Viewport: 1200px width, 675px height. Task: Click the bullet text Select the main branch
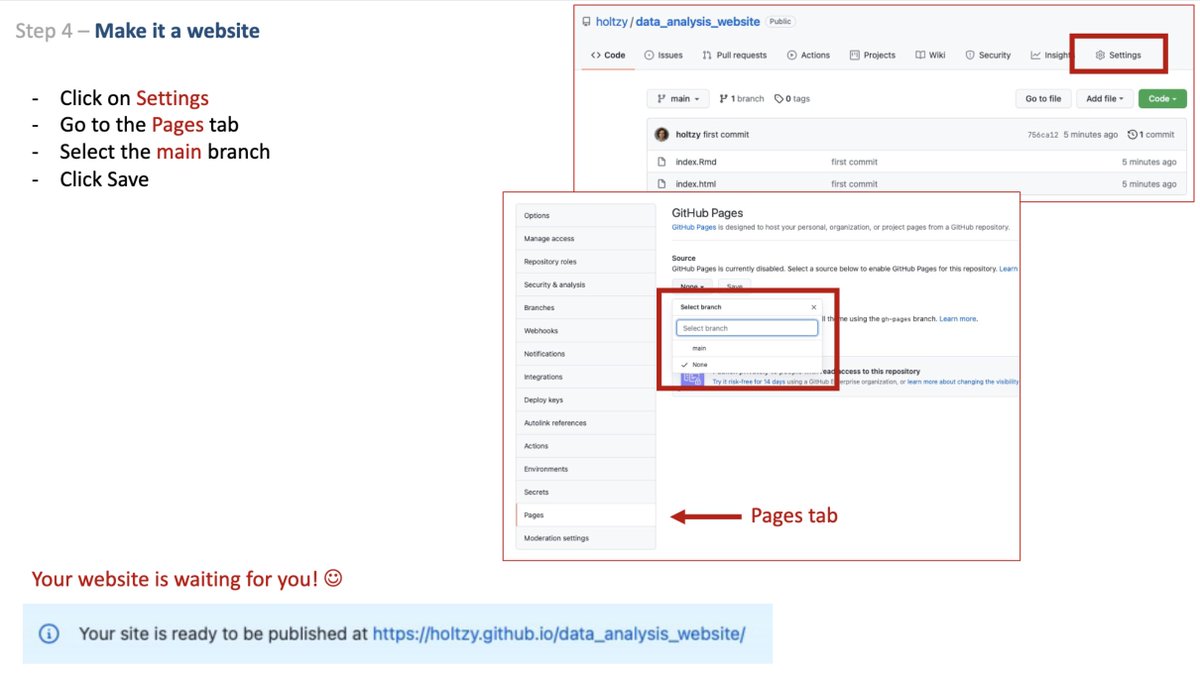(x=165, y=152)
